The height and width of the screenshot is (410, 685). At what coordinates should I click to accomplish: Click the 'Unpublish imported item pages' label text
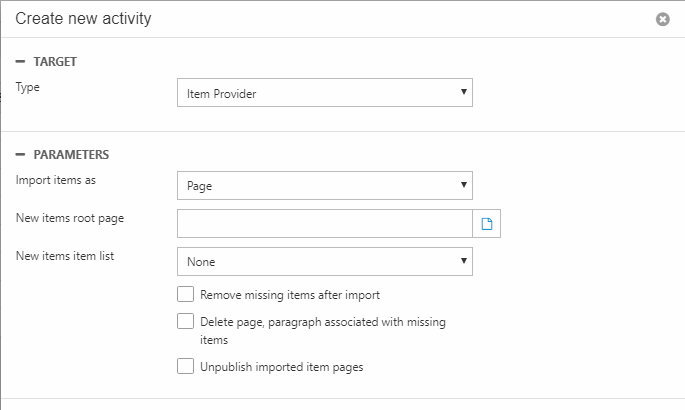(x=281, y=367)
